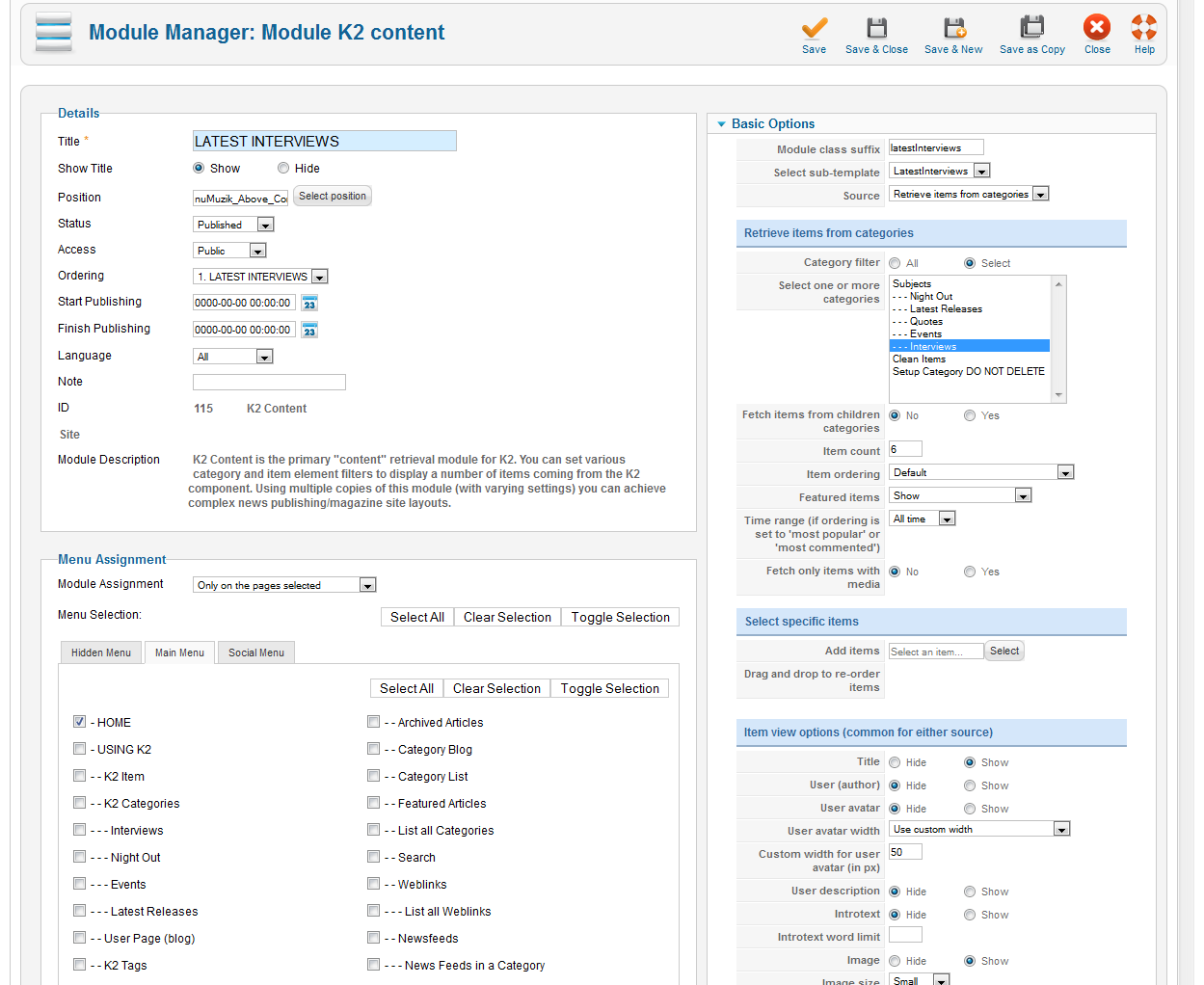The image size is (1204, 985).
Task: Select Show for User (author)
Action: [970, 785]
